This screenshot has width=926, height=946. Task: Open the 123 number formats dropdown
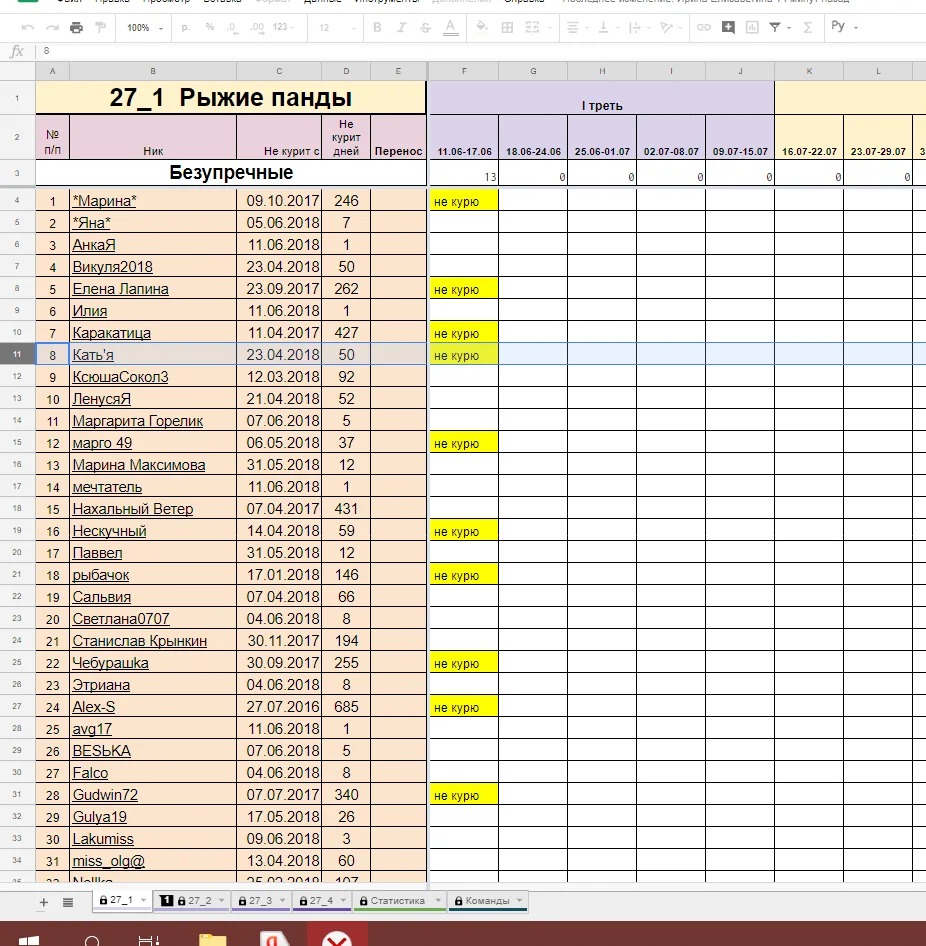284,28
